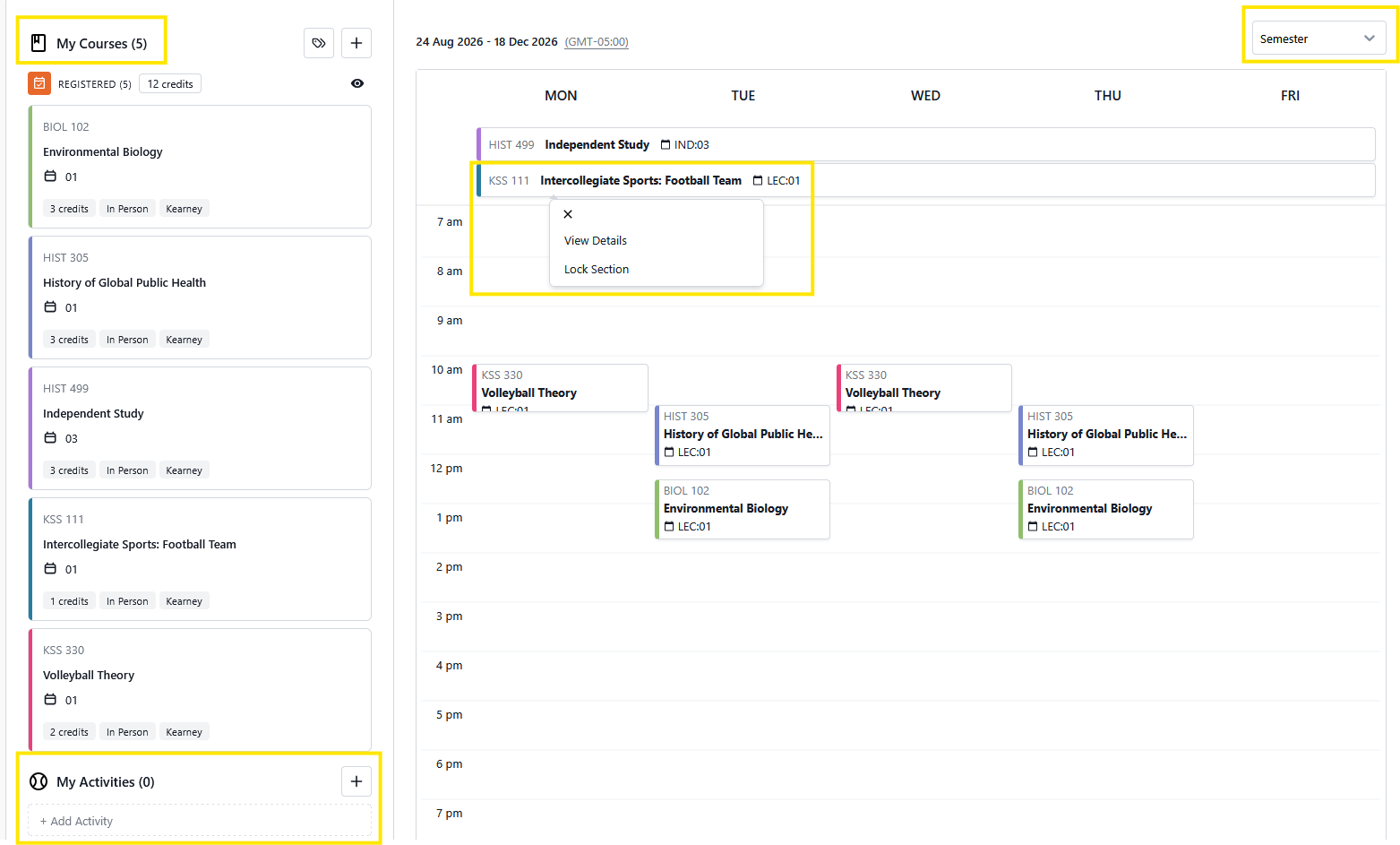The width and height of the screenshot is (1400, 845).
Task: Click the My Activities (0) heading
Action: coord(106,782)
